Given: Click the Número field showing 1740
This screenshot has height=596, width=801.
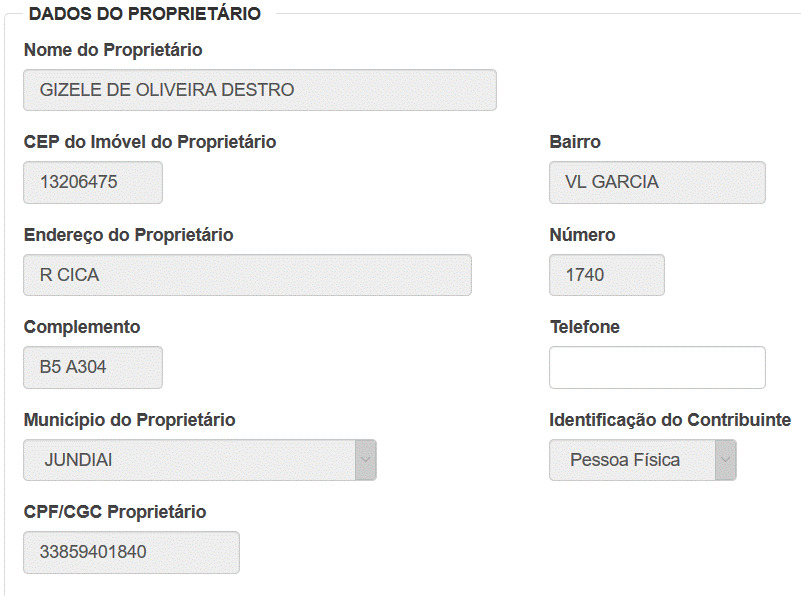Looking at the screenshot, I should [607, 275].
